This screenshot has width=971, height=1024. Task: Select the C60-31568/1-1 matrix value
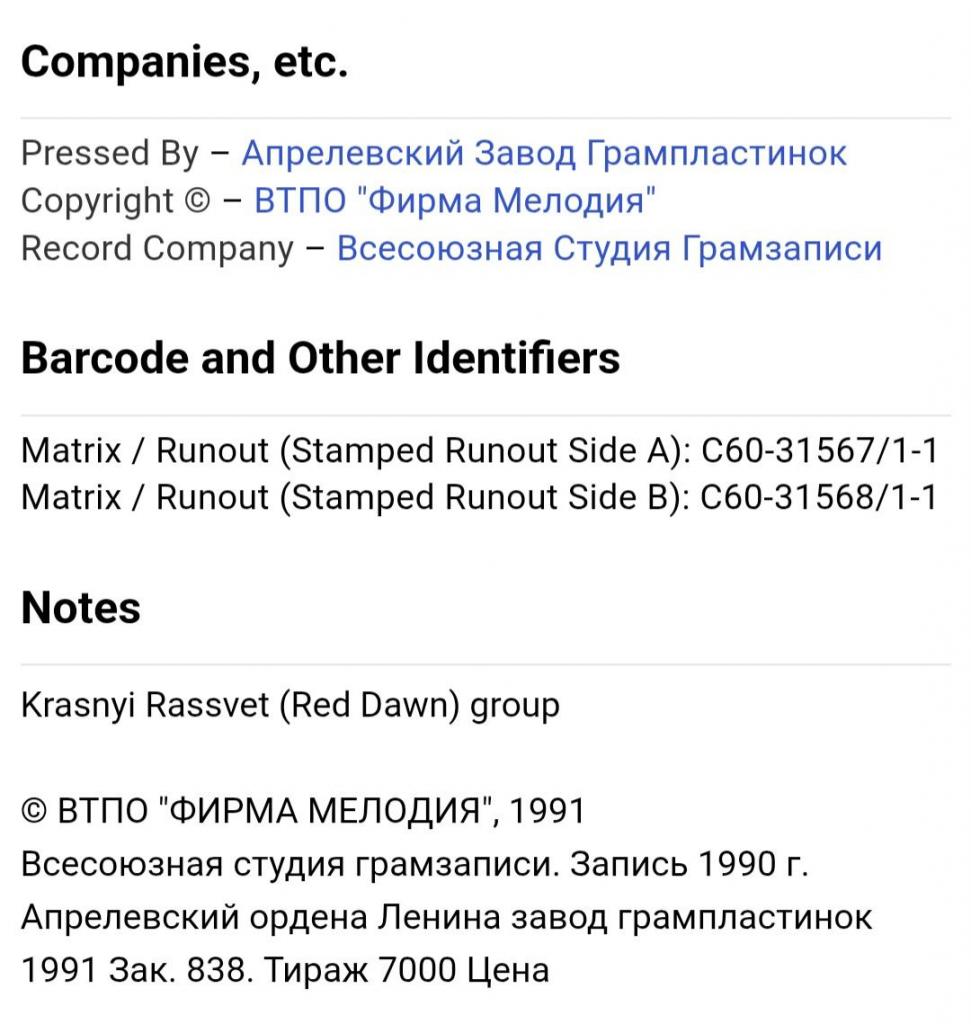(x=820, y=498)
